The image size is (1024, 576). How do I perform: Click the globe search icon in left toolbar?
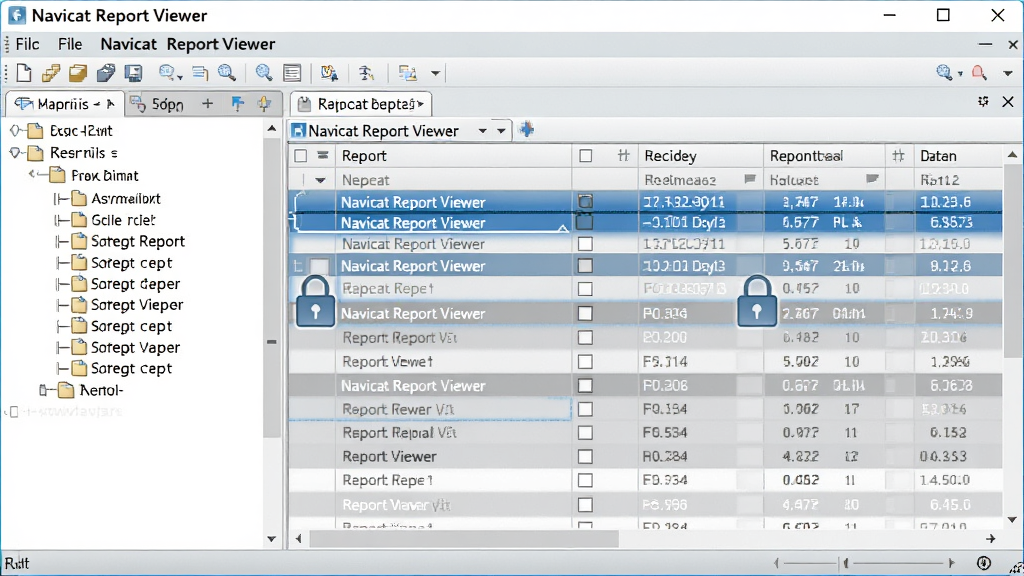169,72
